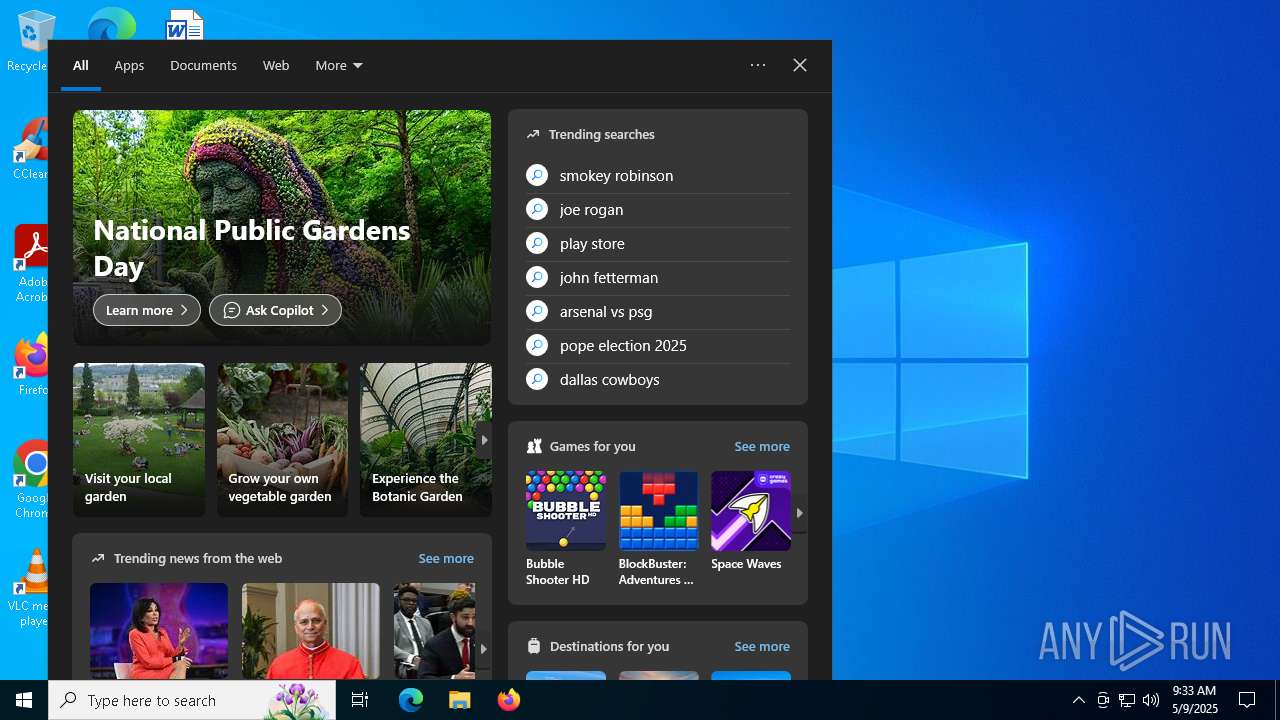The image size is (1280, 720).
Task: Open the Grow your own vegetable garden card
Action: 282,440
